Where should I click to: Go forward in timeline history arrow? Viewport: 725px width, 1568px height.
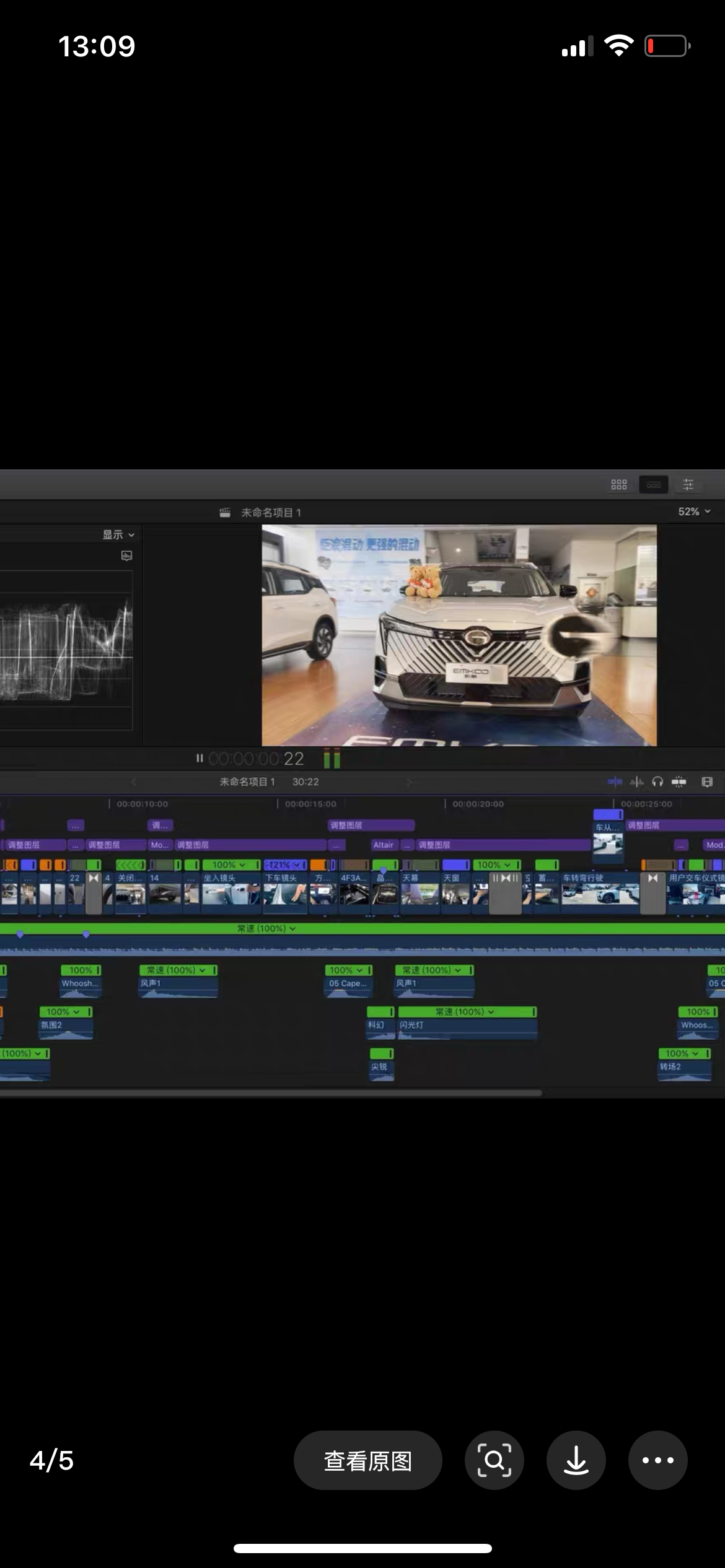click(x=408, y=782)
